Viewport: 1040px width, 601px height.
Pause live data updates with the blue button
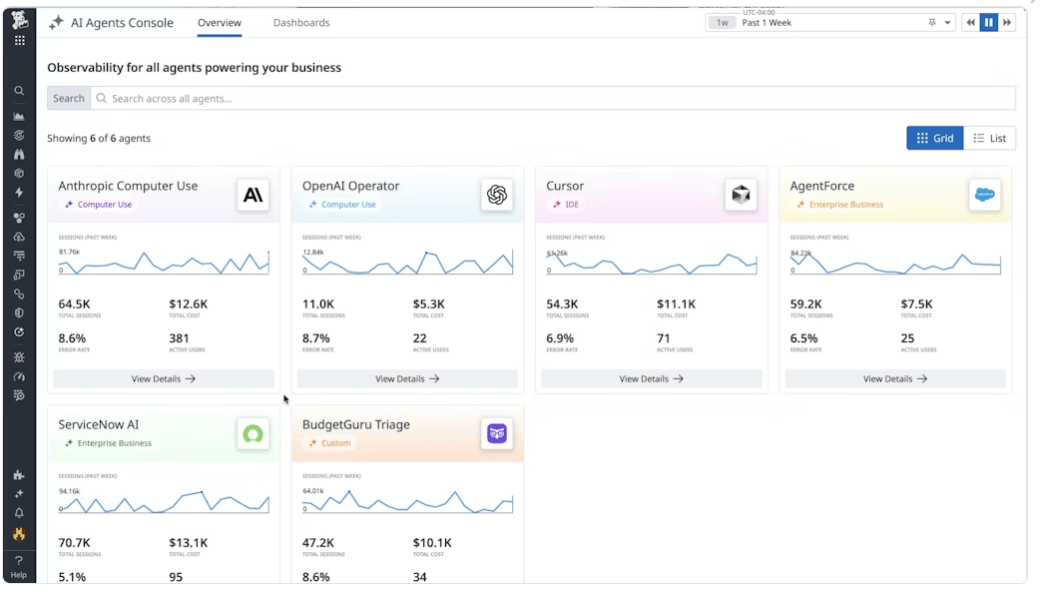(x=988, y=22)
